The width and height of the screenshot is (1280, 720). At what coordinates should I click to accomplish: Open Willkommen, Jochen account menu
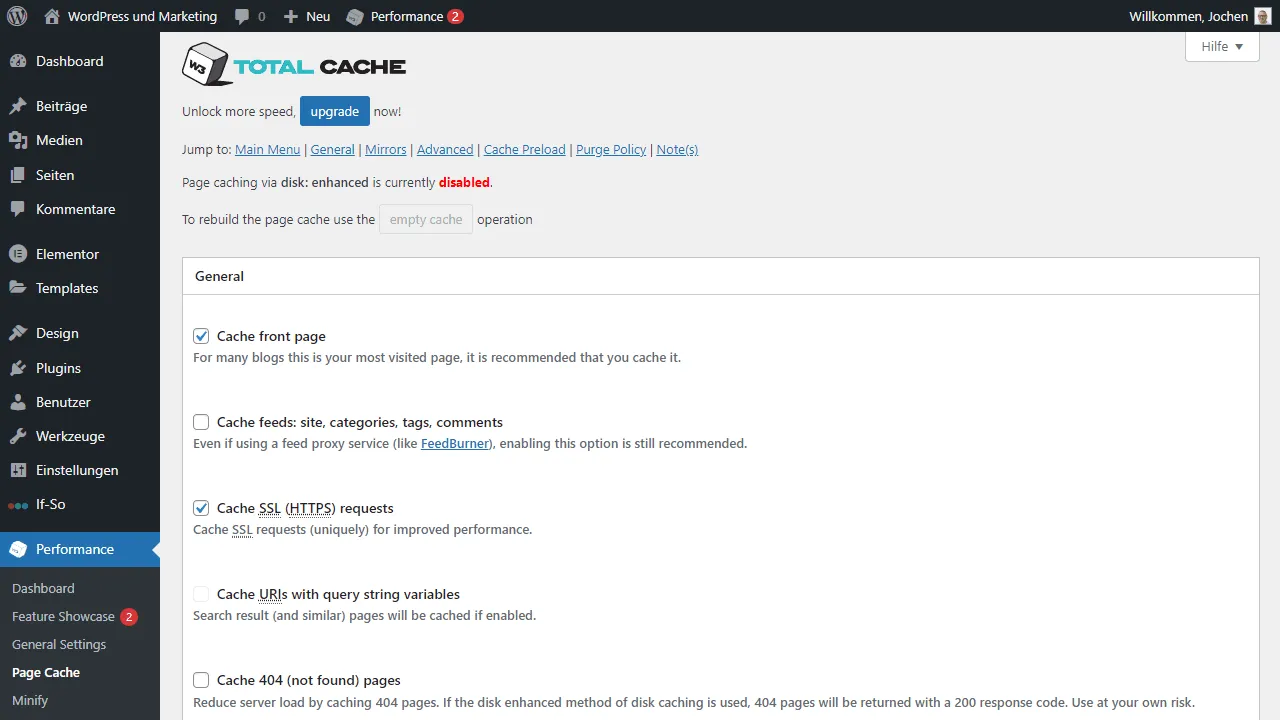[x=1200, y=16]
